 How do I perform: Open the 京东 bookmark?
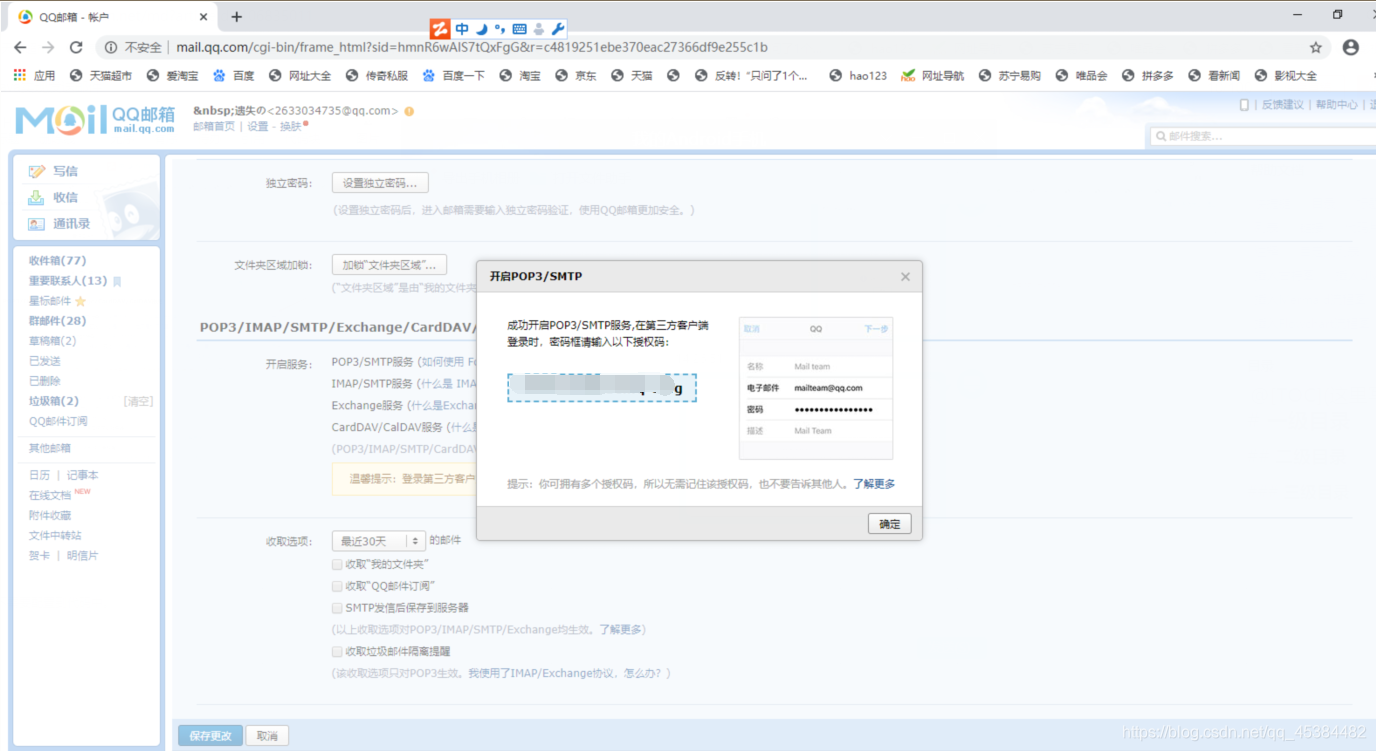(576, 75)
